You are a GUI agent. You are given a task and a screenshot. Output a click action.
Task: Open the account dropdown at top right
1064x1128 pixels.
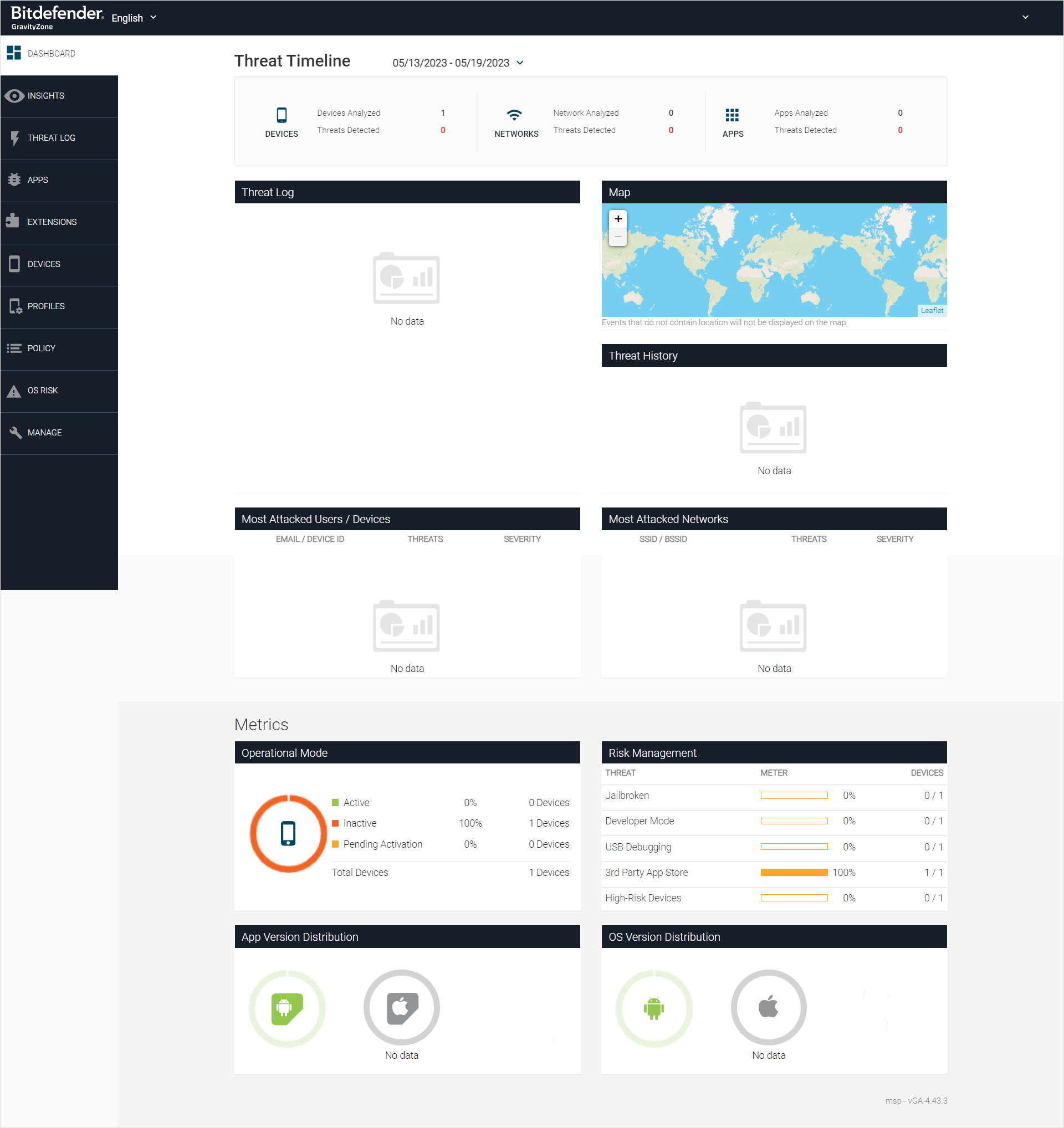click(x=1026, y=17)
